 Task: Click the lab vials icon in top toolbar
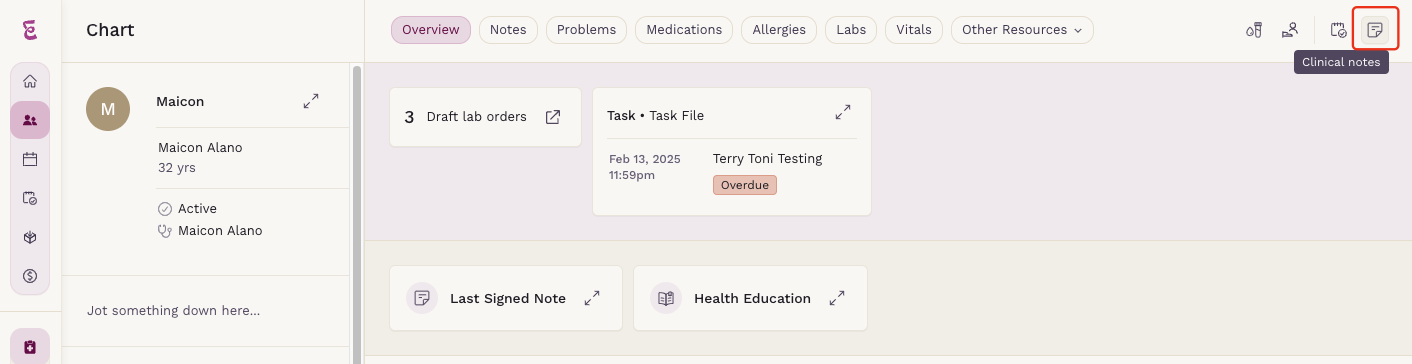[x=1254, y=30]
